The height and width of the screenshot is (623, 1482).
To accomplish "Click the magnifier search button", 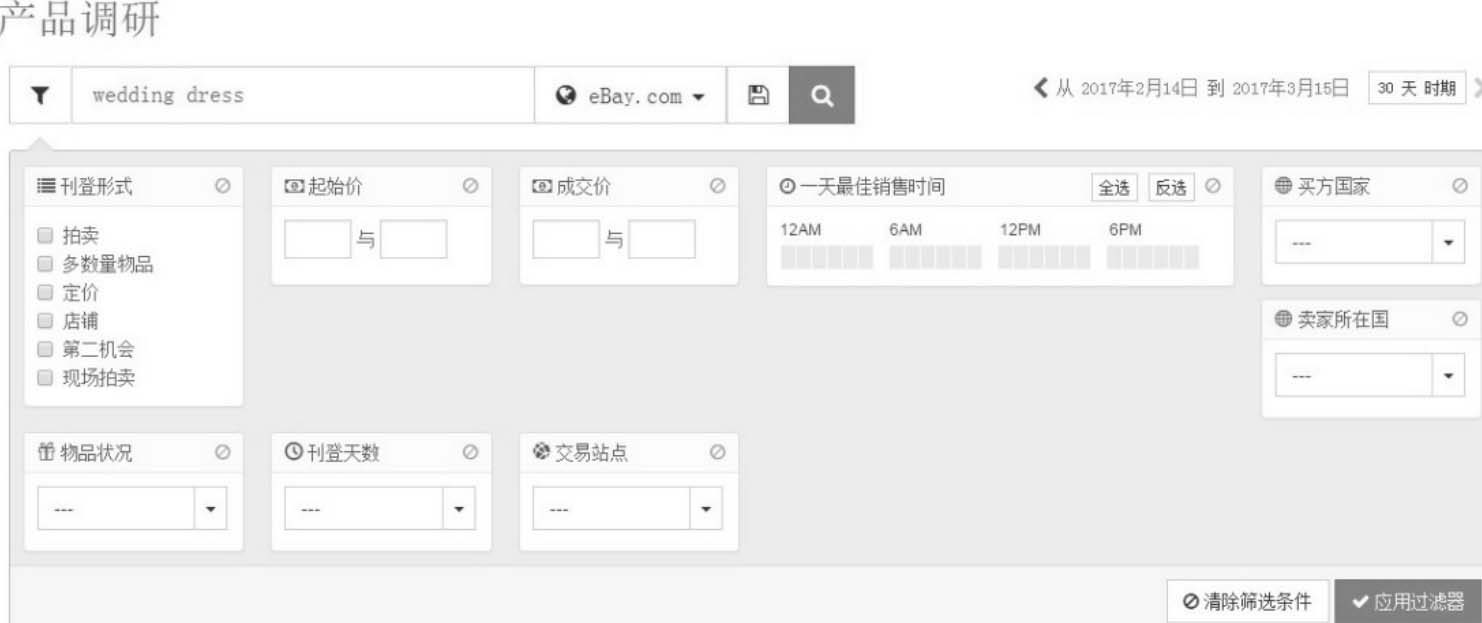I will (822, 96).
